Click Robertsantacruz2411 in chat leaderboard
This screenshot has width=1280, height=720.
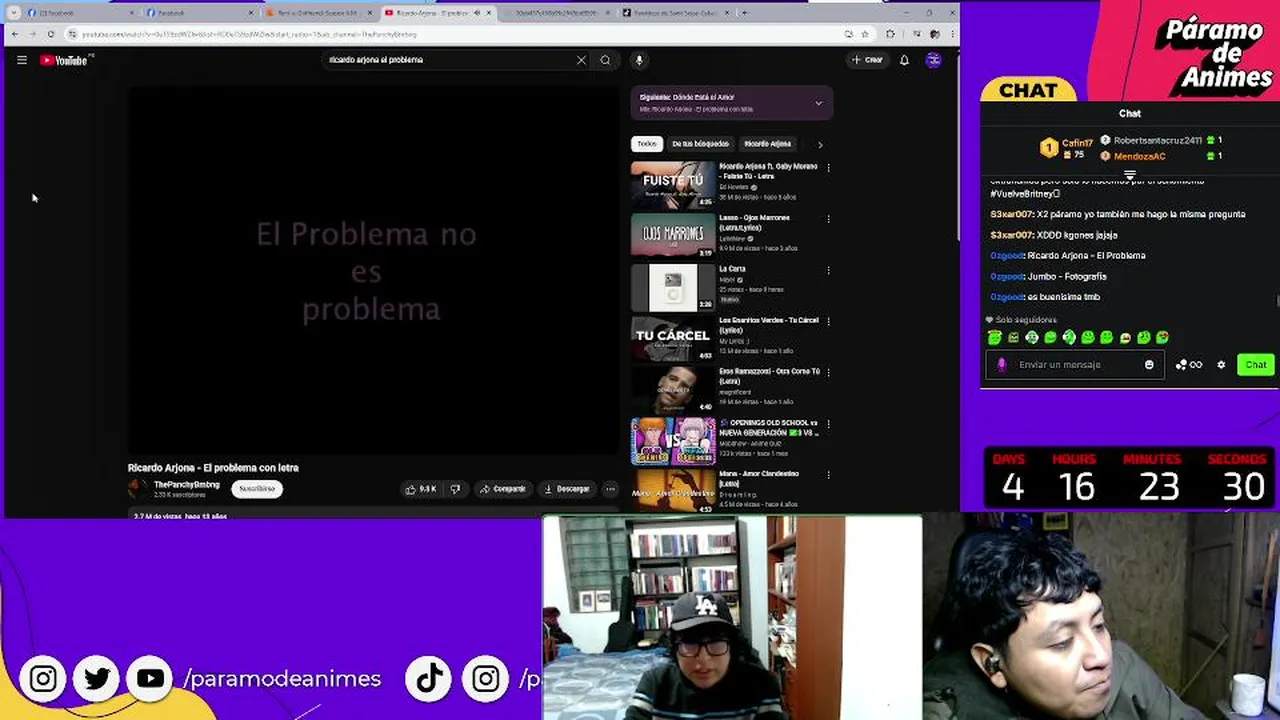coord(1157,141)
